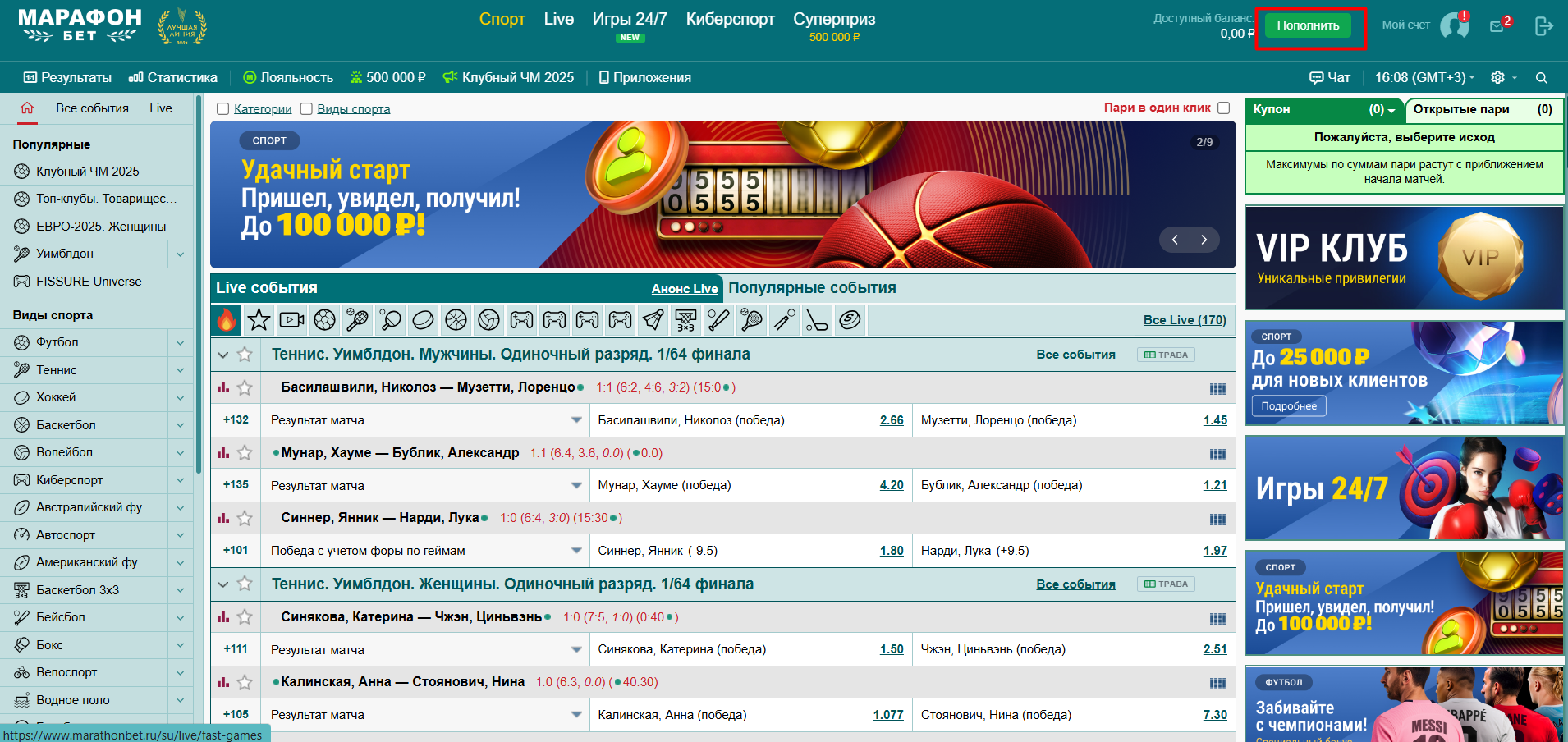Open the Киберспорт top menu item

pos(730,19)
